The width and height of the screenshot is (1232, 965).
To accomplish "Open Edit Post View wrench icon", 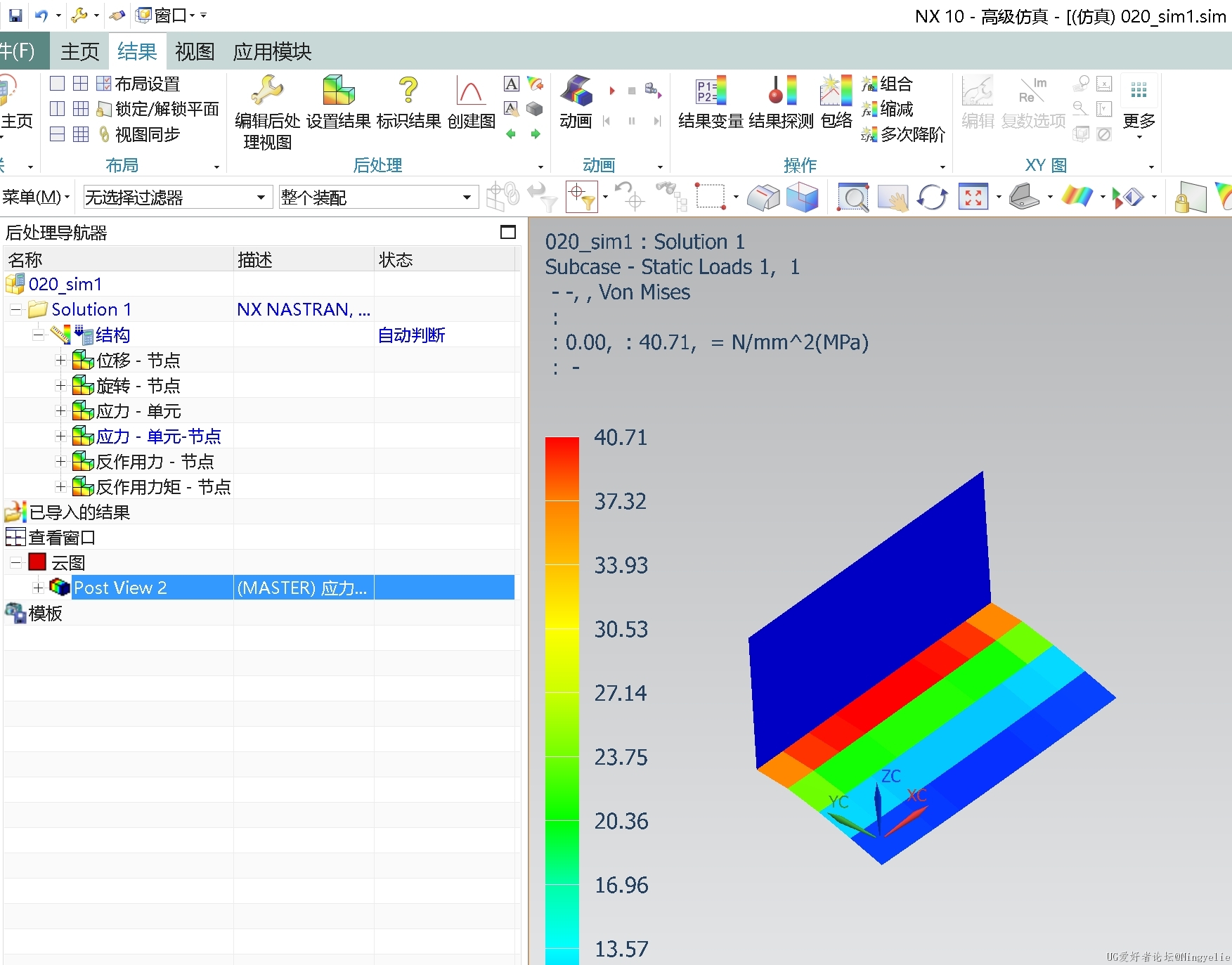I will pos(267,90).
